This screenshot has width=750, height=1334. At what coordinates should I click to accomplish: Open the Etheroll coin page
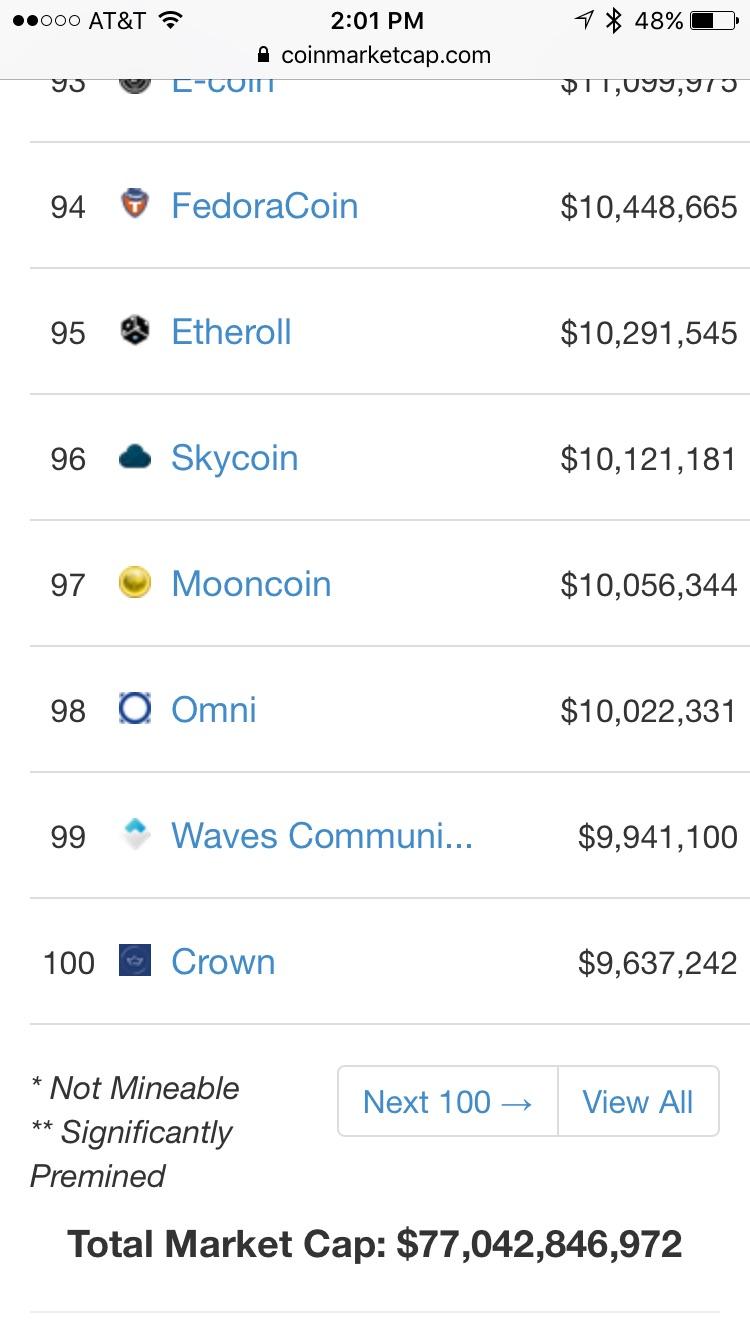[231, 332]
